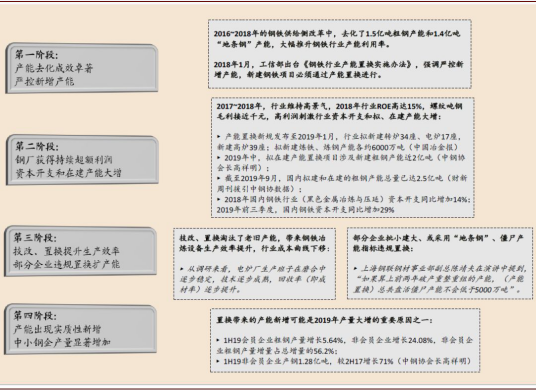Click the bullet arrow before 截至2019年9月
The image size is (537, 391).
[x=219, y=178]
